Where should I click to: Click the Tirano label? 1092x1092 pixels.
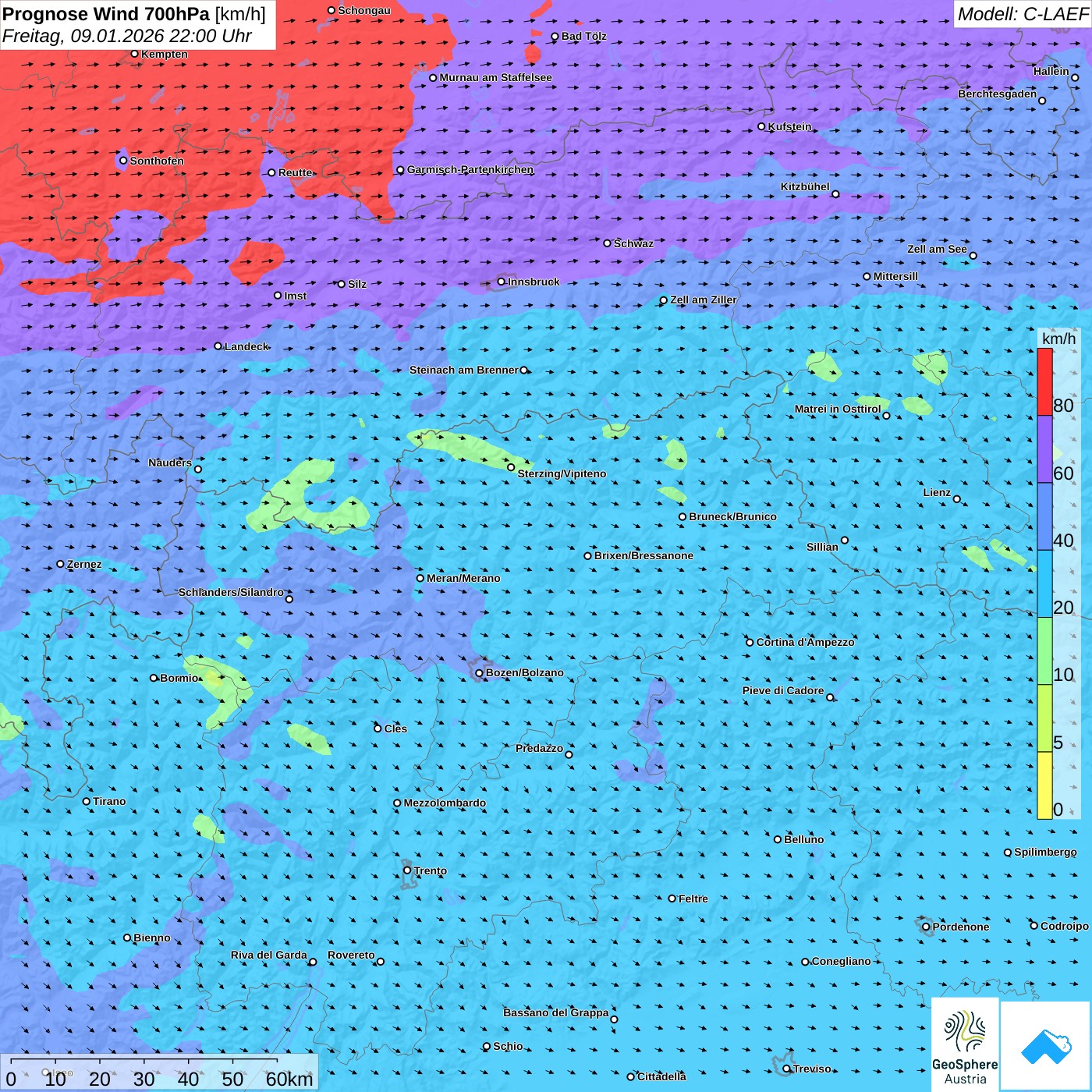(109, 801)
